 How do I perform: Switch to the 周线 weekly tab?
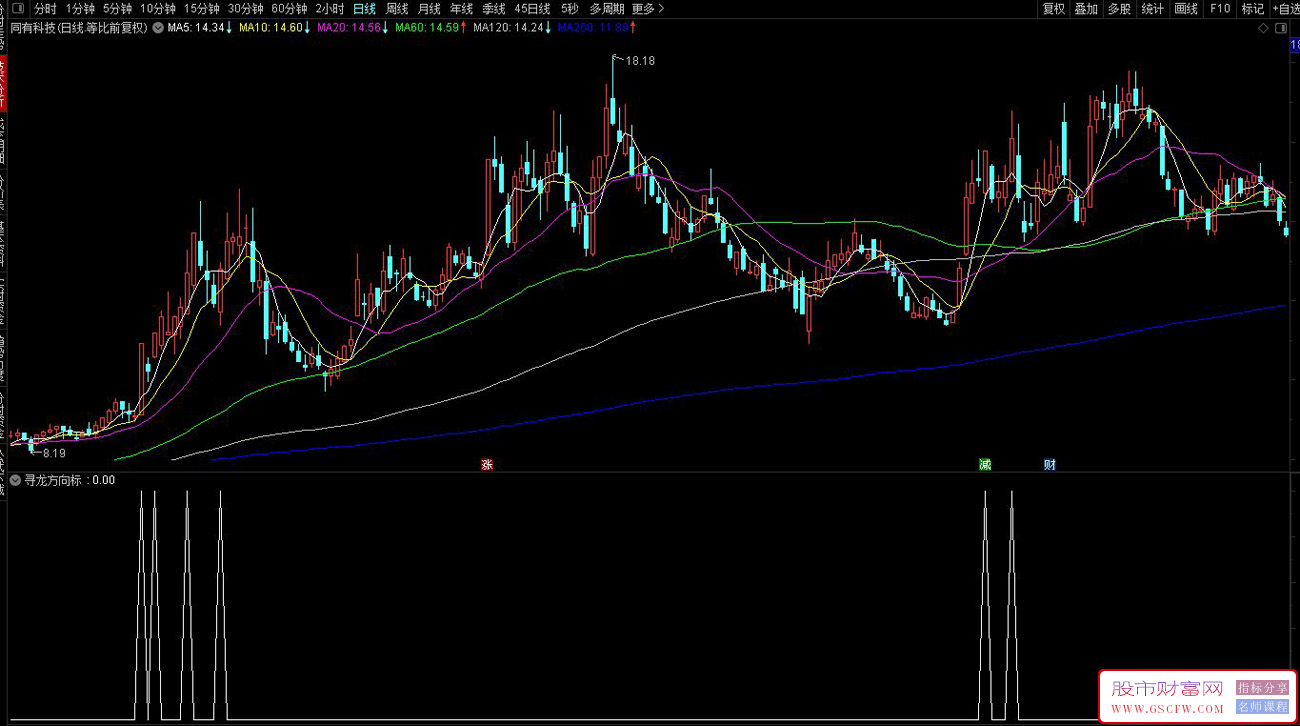point(397,9)
